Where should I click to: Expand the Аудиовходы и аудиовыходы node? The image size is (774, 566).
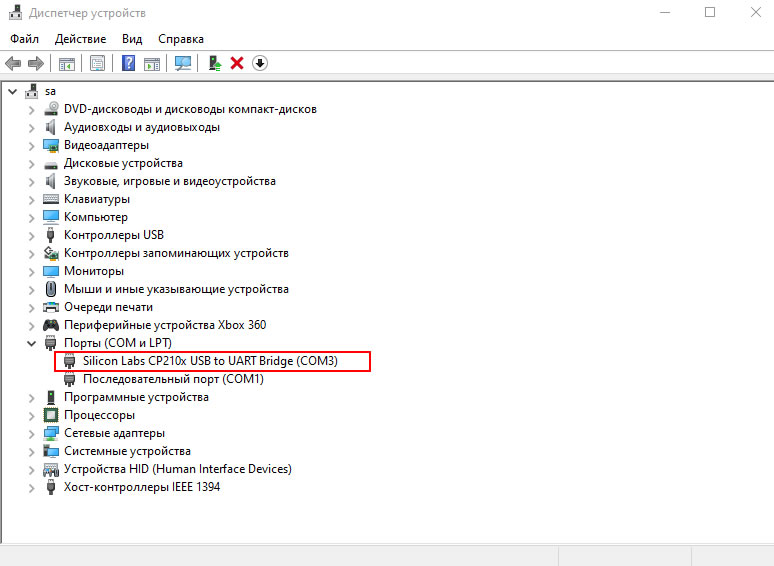click(32, 128)
